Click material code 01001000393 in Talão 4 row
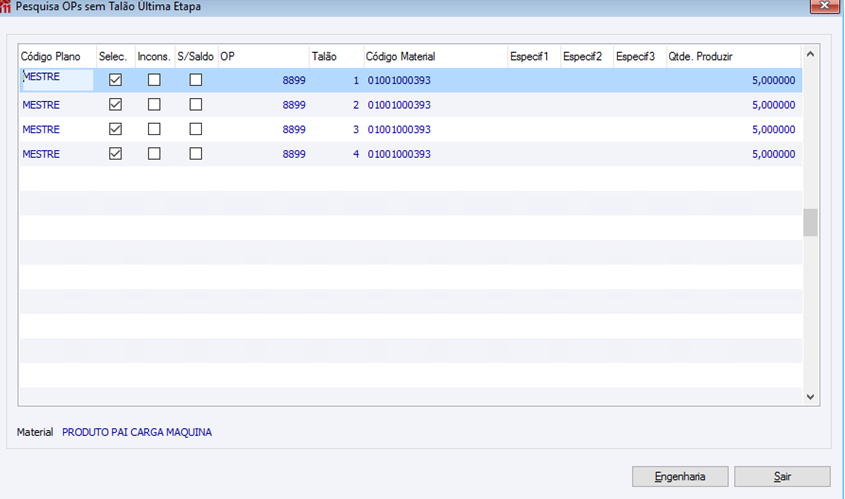Viewport: 845px width, 499px height. pyautogui.click(x=399, y=154)
